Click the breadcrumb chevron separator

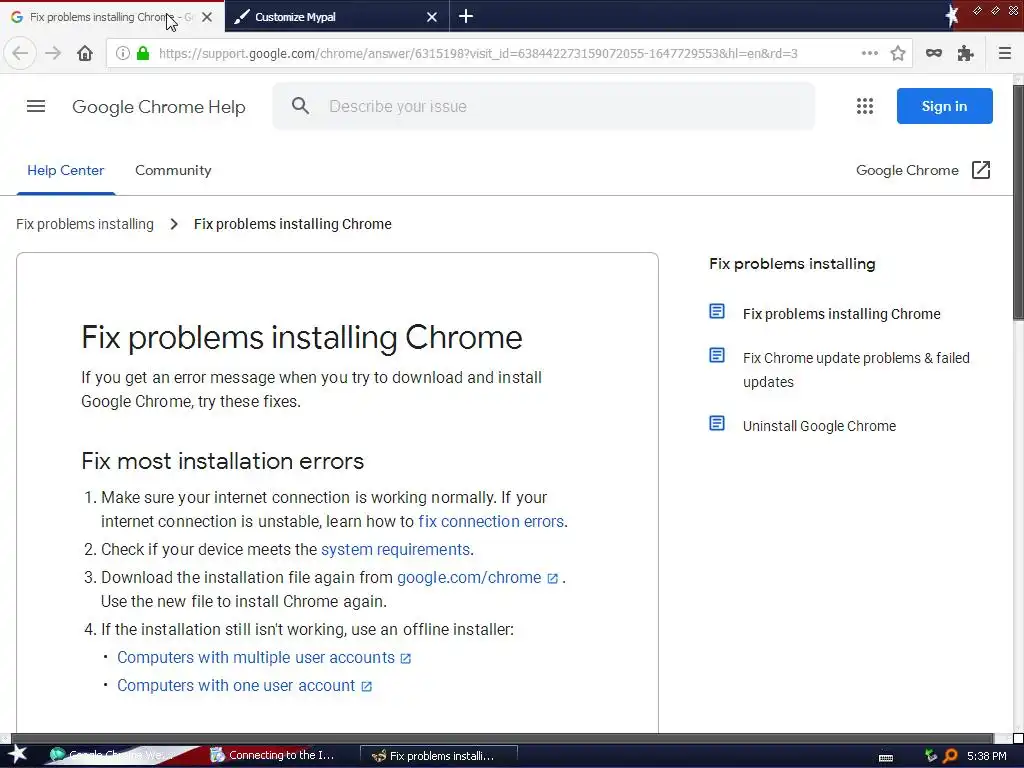[x=174, y=224]
